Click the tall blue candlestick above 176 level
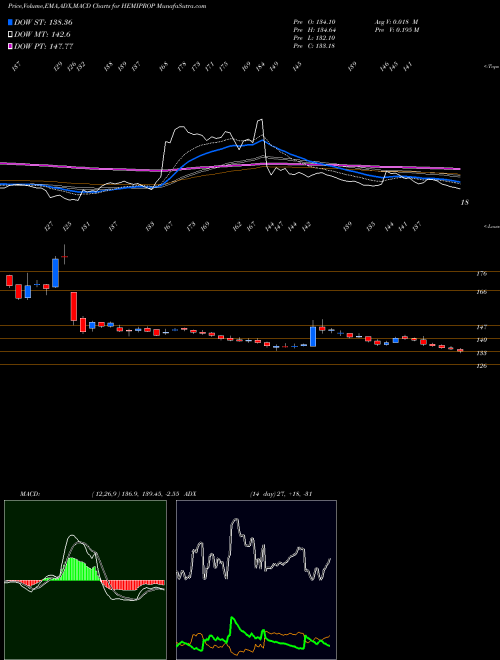 (x=55, y=273)
